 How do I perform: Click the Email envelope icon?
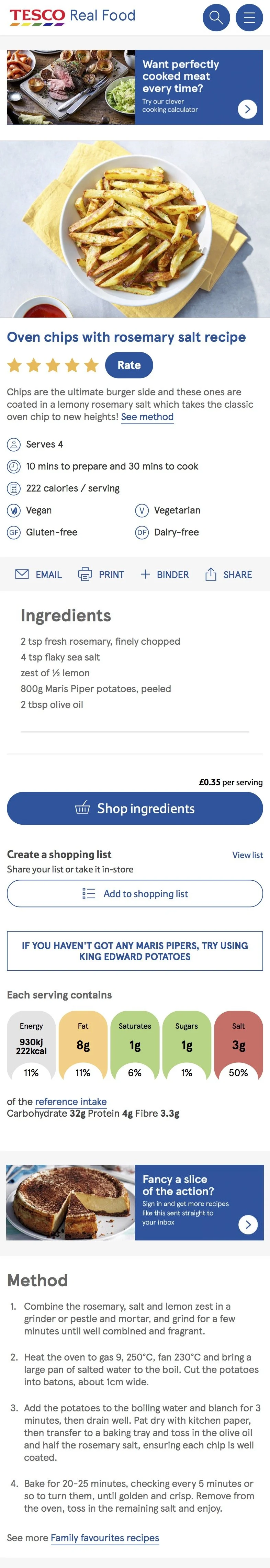click(22, 574)
